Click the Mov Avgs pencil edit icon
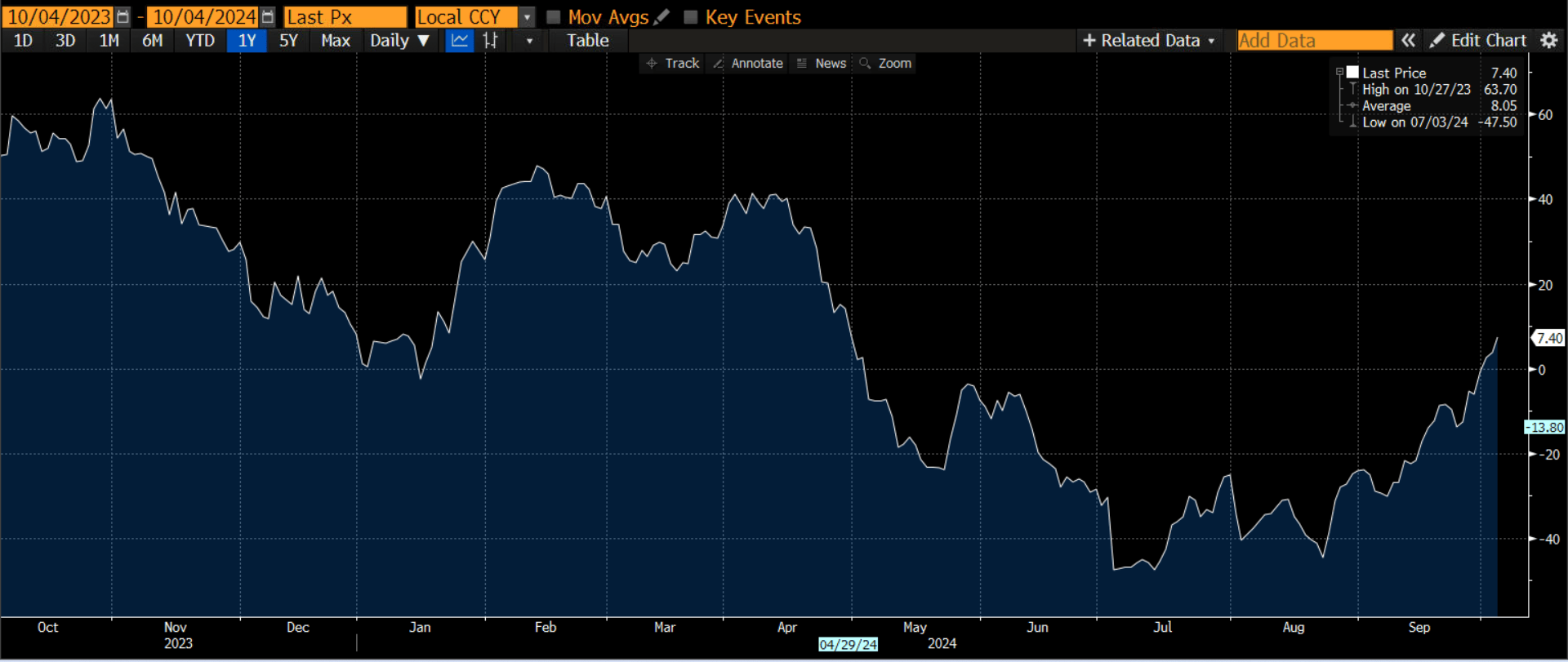Screen dimensions: 1568x662 coord(662,16)
